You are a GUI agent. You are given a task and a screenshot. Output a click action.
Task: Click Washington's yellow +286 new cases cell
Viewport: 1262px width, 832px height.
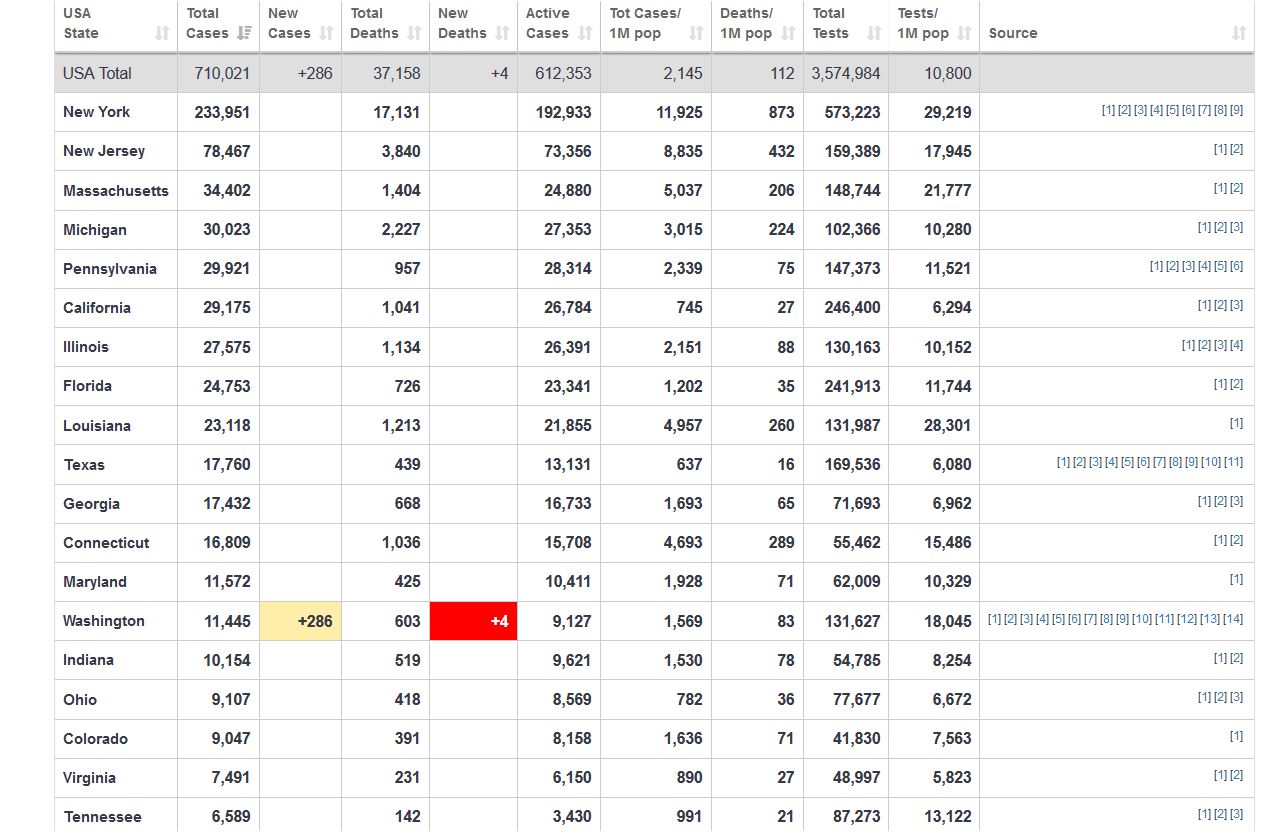(300, 621)
